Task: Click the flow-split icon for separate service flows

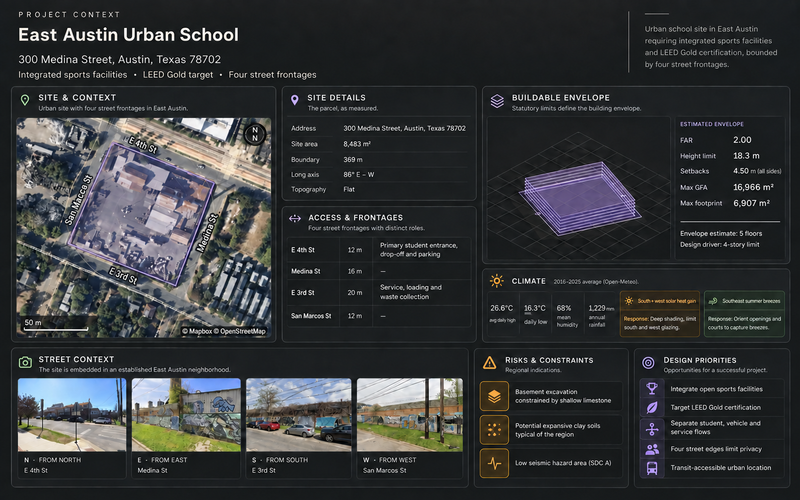Action: [x=652, y=429]
